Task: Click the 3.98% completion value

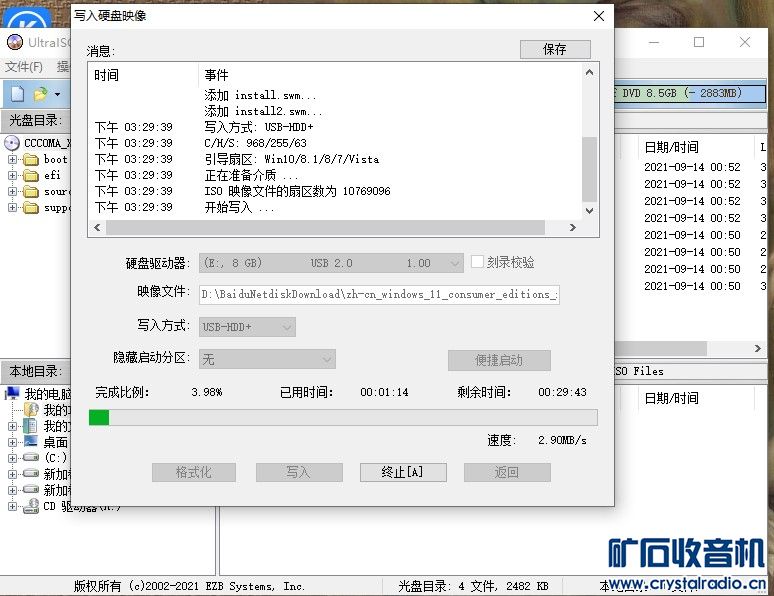Action: 206,392
